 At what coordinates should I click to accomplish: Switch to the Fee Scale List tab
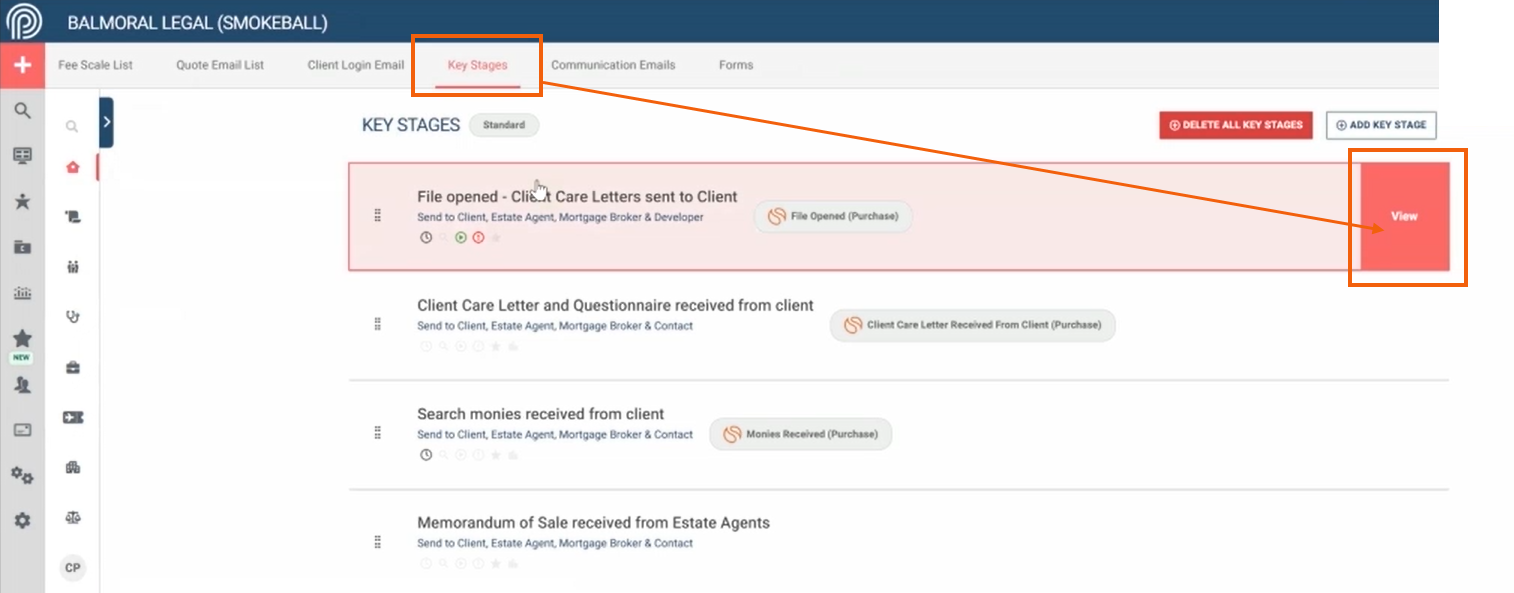click(x=95, y=65)
